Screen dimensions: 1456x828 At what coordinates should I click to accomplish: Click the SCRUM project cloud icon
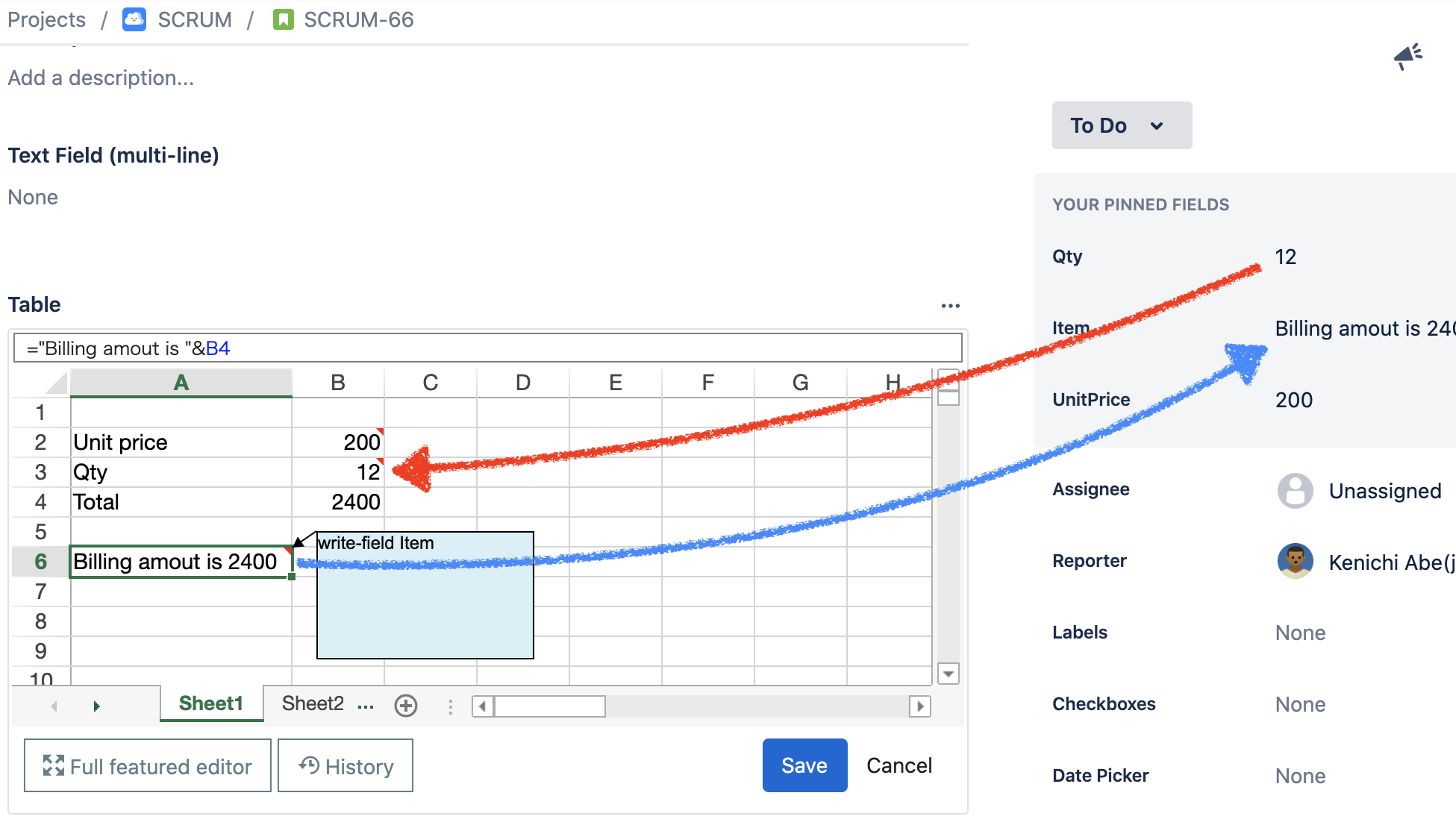(x=134, y=19)
